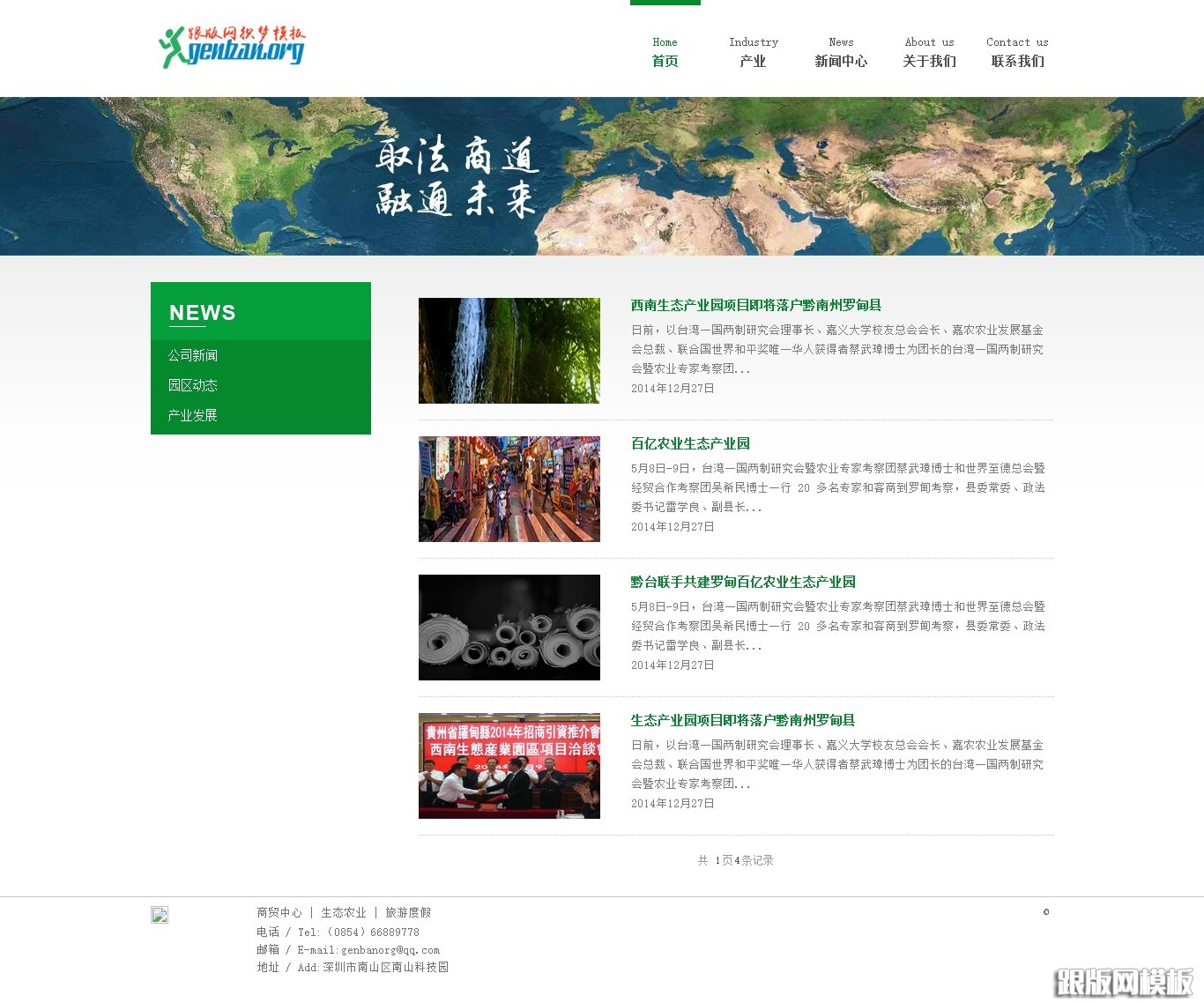Open the Home 首页 navigation item
Screen dimensions: 1204x1003
pyautogui.click(x=664, y=53)
